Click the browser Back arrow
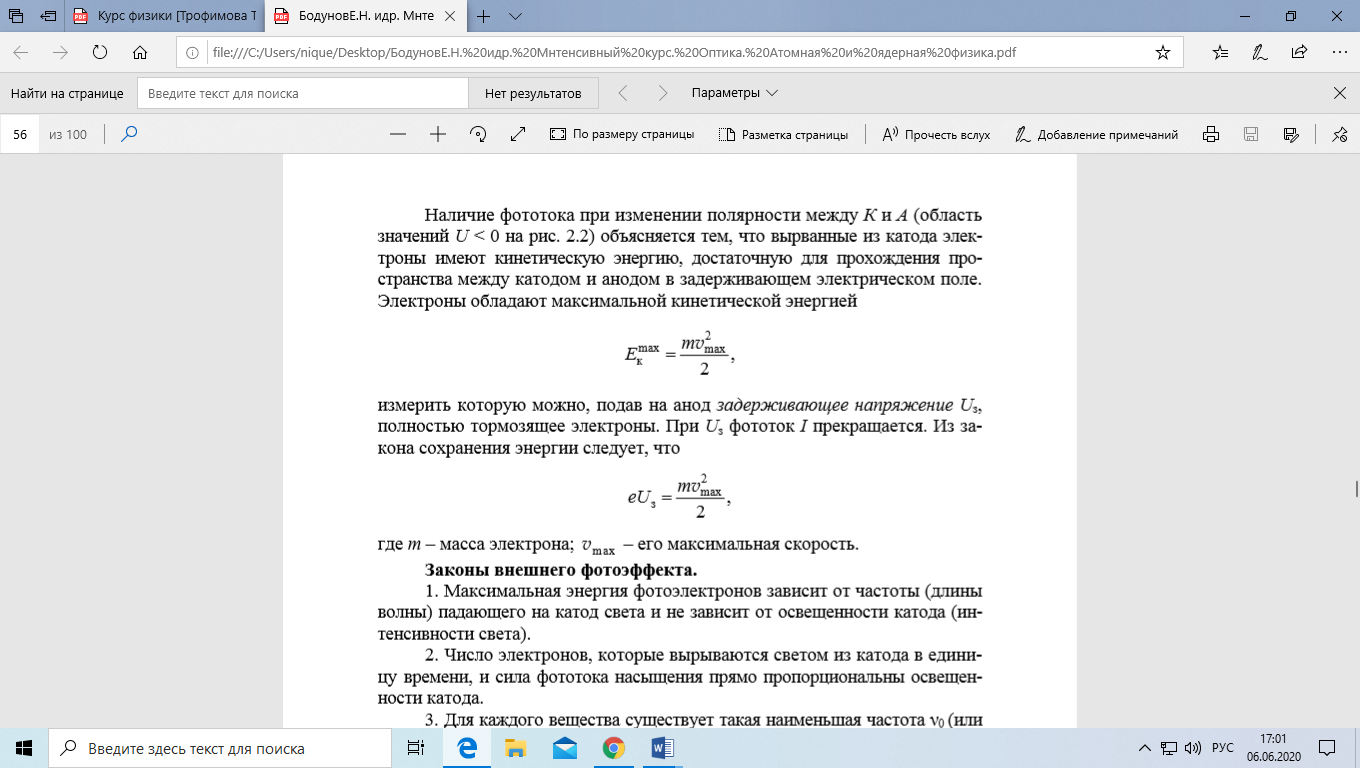This screenshot has width=1360, height=768. click(x=21, y=52)
